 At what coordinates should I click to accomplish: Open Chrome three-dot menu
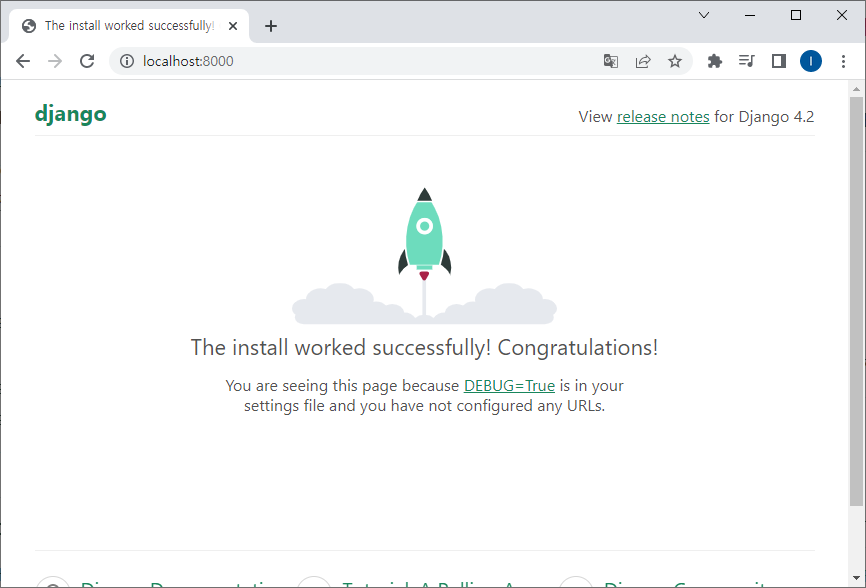point(843,61)
